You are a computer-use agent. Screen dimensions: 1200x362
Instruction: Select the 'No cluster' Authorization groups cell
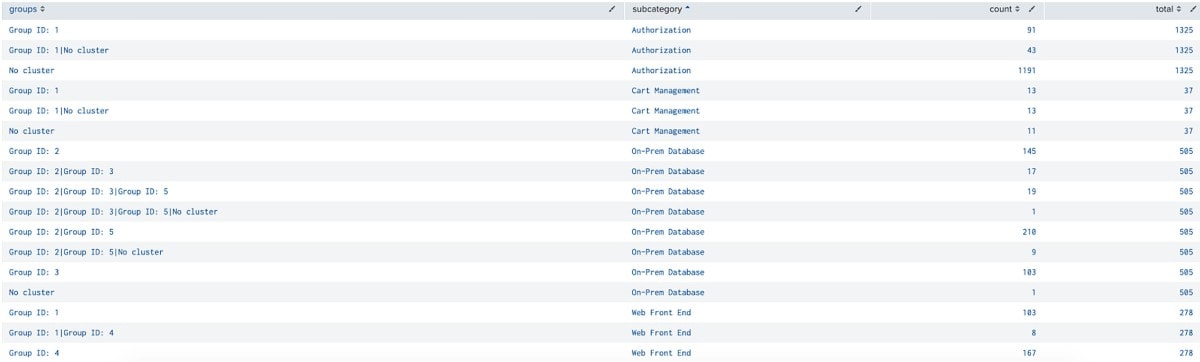pos(31,71)
